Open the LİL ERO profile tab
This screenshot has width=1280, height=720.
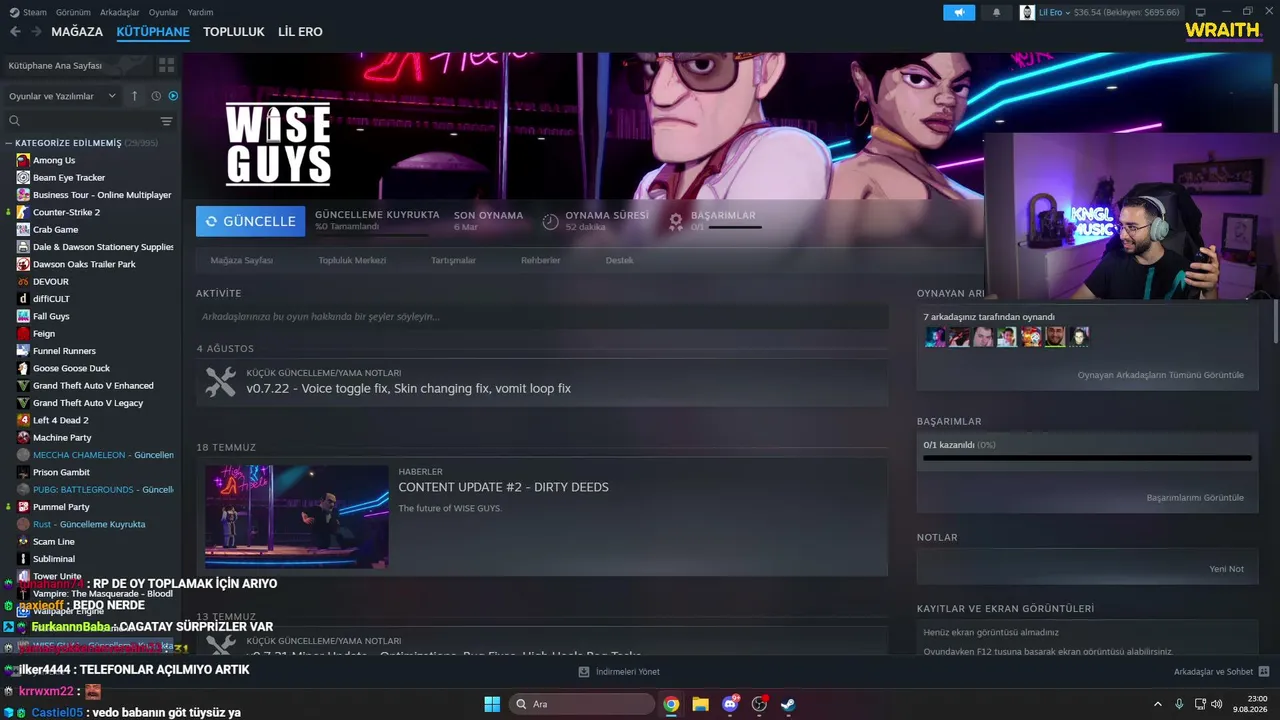(300, 32)
